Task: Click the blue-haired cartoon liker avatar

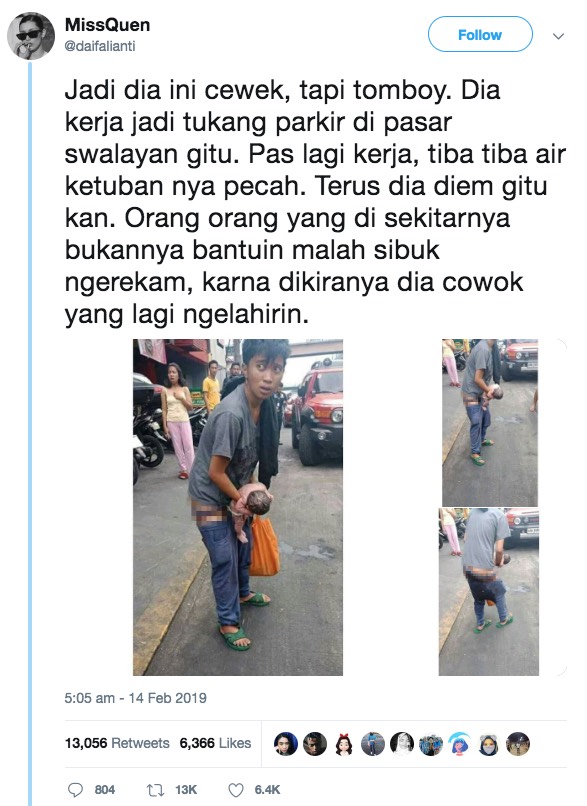Action: click(460, 743)
